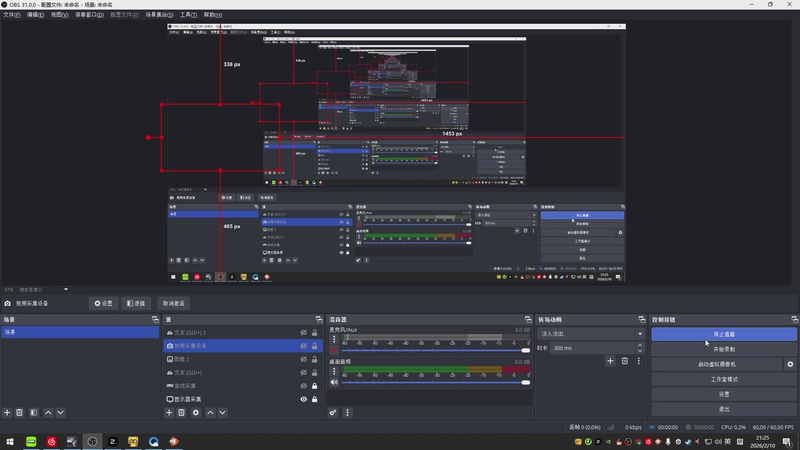Image resolution: width=800 pixels, height=450 pixels.
Task: Move source up in Sources panel
Action: (210, 412)
